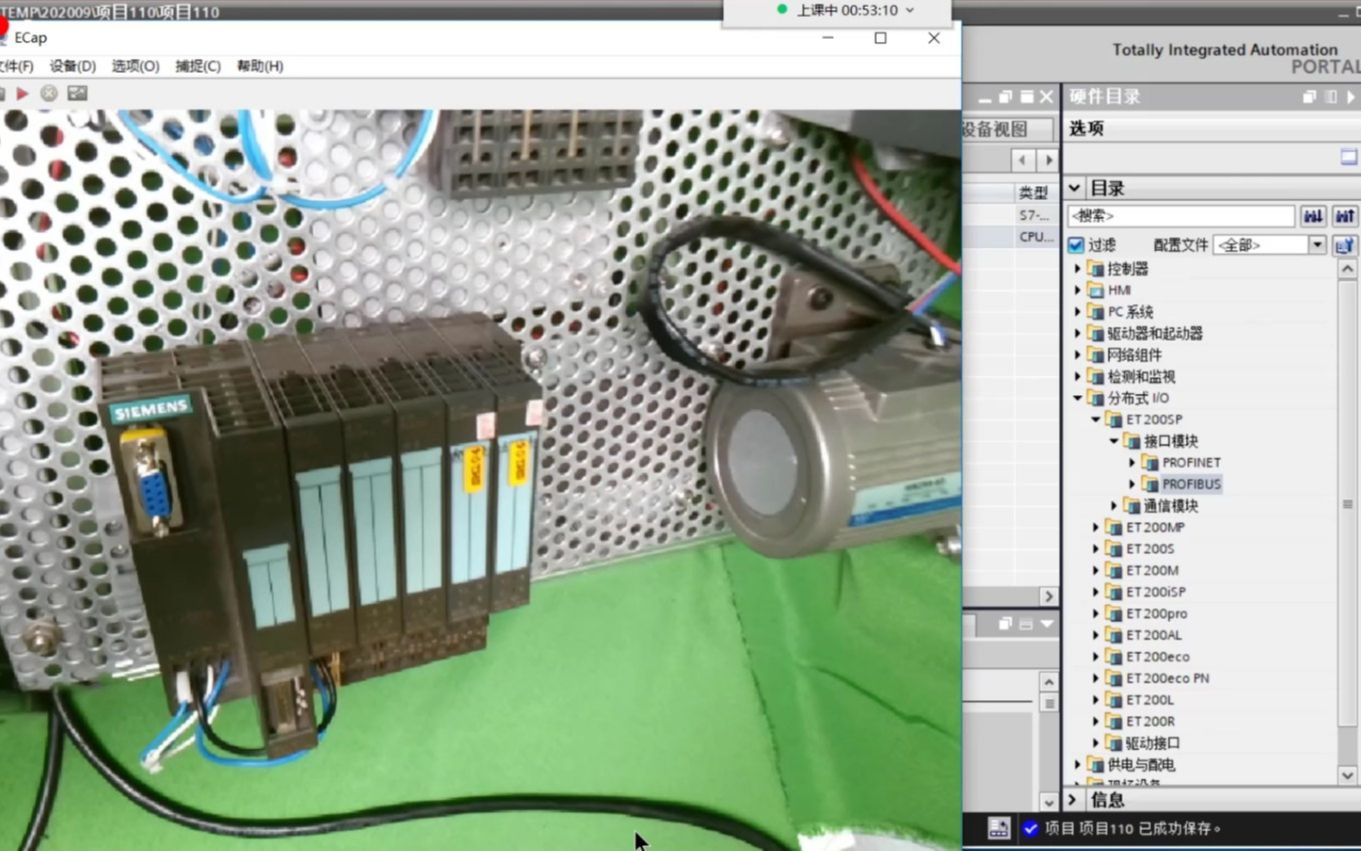Screen dimensions: 1361x851
Task: Select the ET 200MP tree item
Action: [x=1155, y=527]
